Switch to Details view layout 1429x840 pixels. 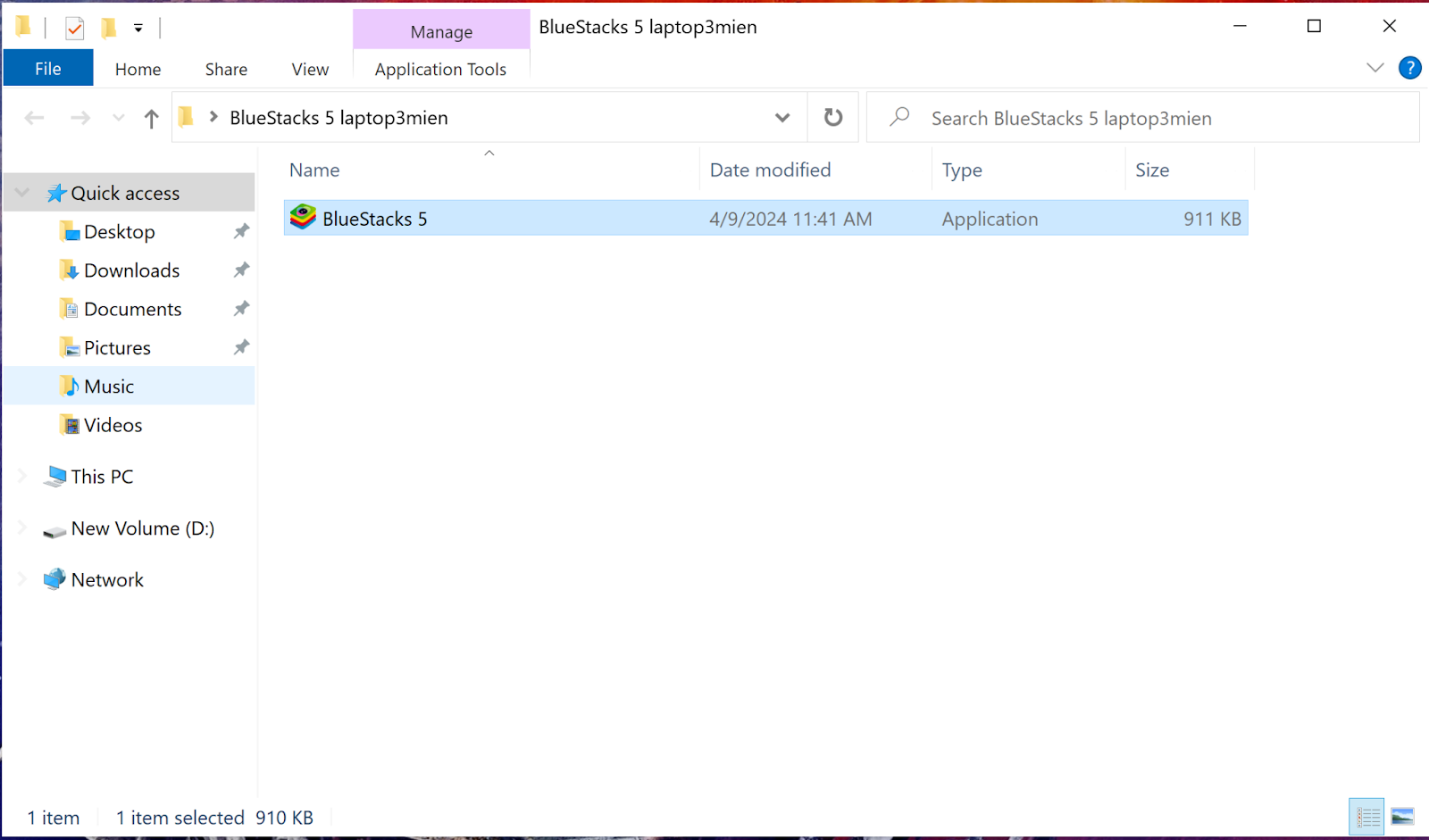click(x=1367, y=816)
